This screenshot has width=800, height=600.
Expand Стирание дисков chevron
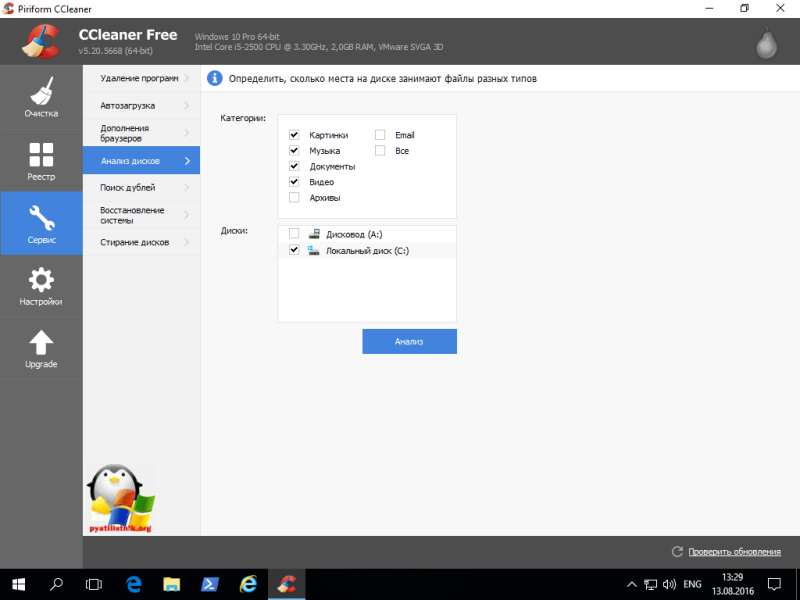[x=187, y=242]
